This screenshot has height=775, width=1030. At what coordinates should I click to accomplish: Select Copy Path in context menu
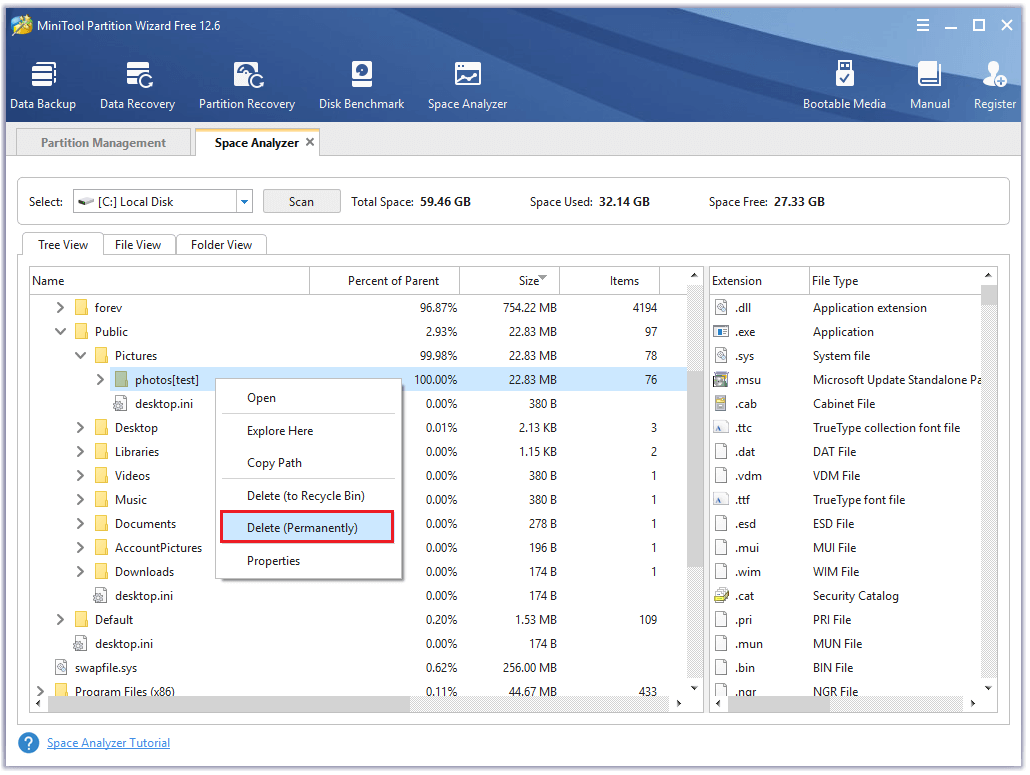coord(308,463)
